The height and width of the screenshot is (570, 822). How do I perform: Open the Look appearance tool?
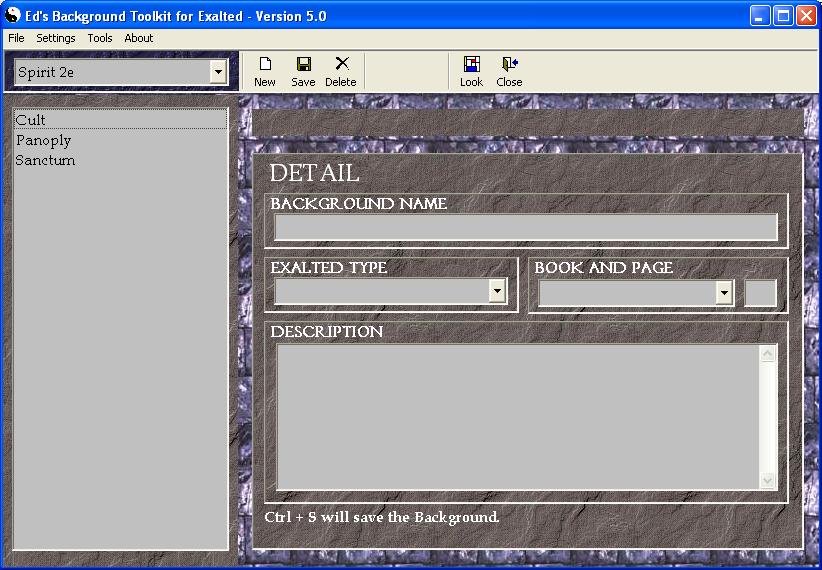(x=471, y=71)
